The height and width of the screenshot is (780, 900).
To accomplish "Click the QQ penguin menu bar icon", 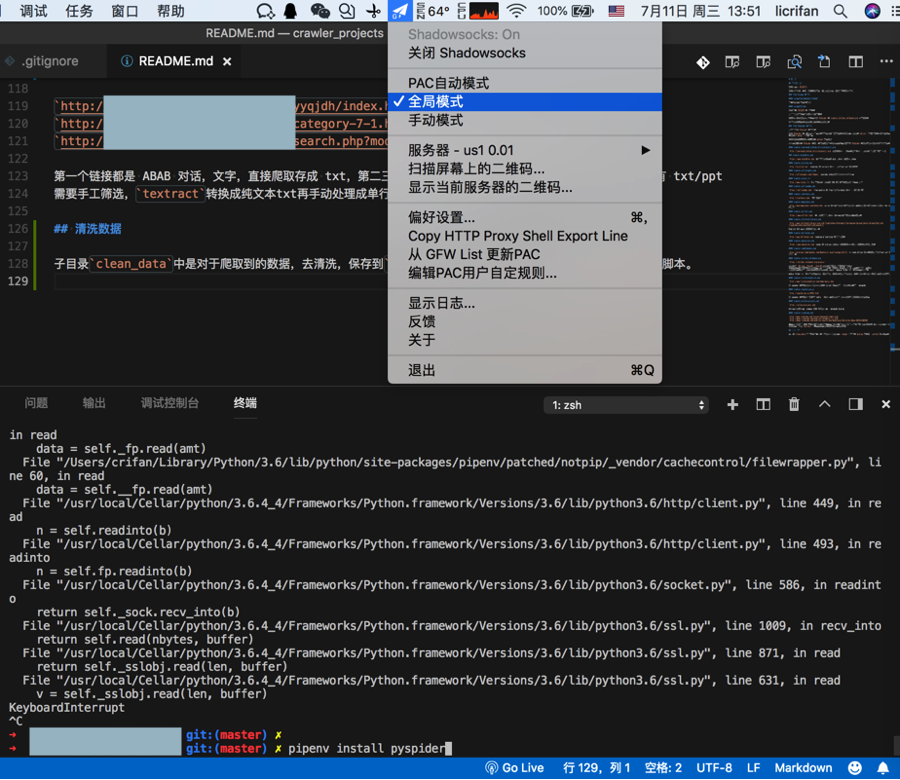I will click(x=291, y=11).
